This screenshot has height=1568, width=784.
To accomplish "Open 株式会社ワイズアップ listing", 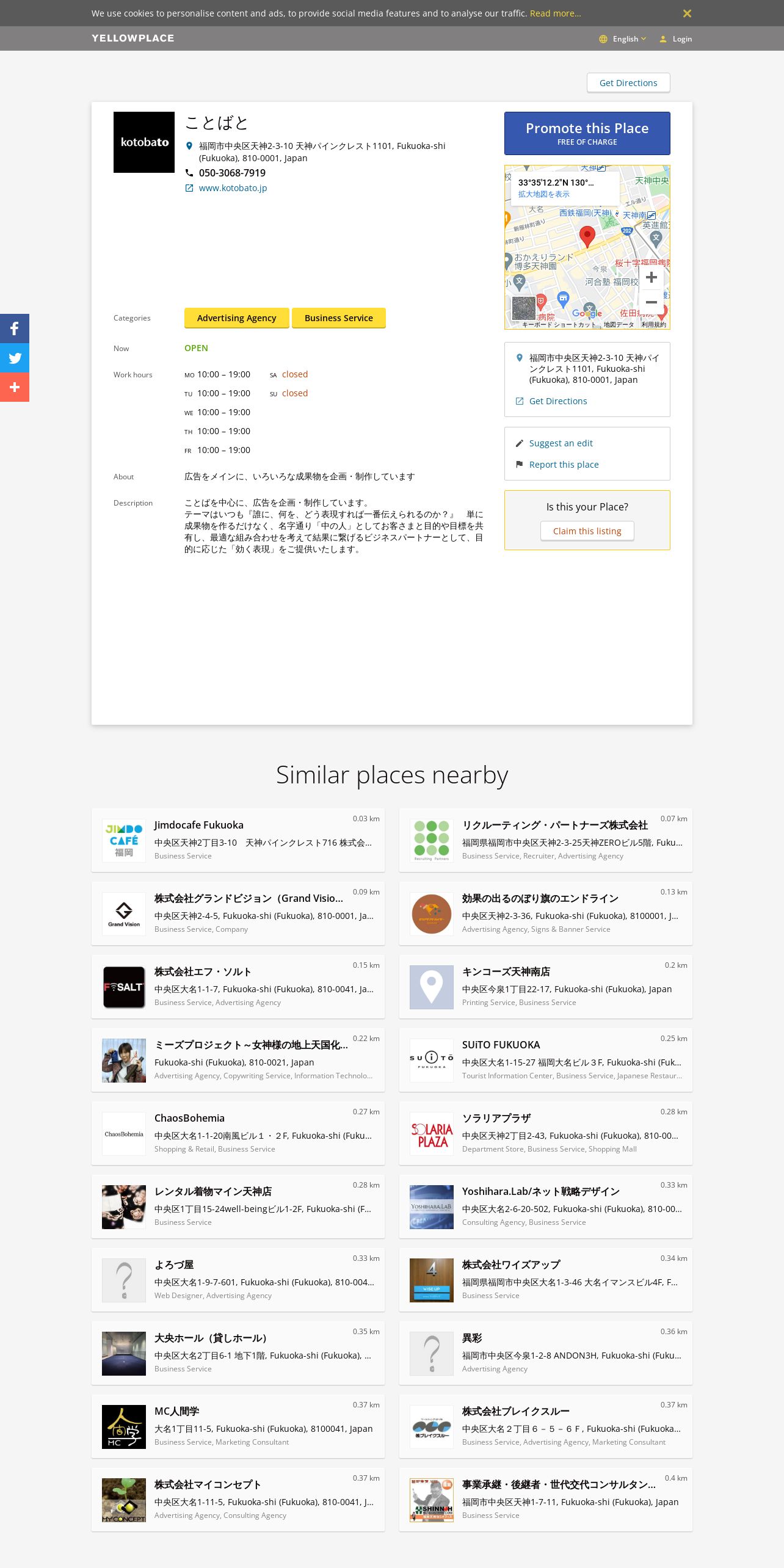I will pos(511,1265).
